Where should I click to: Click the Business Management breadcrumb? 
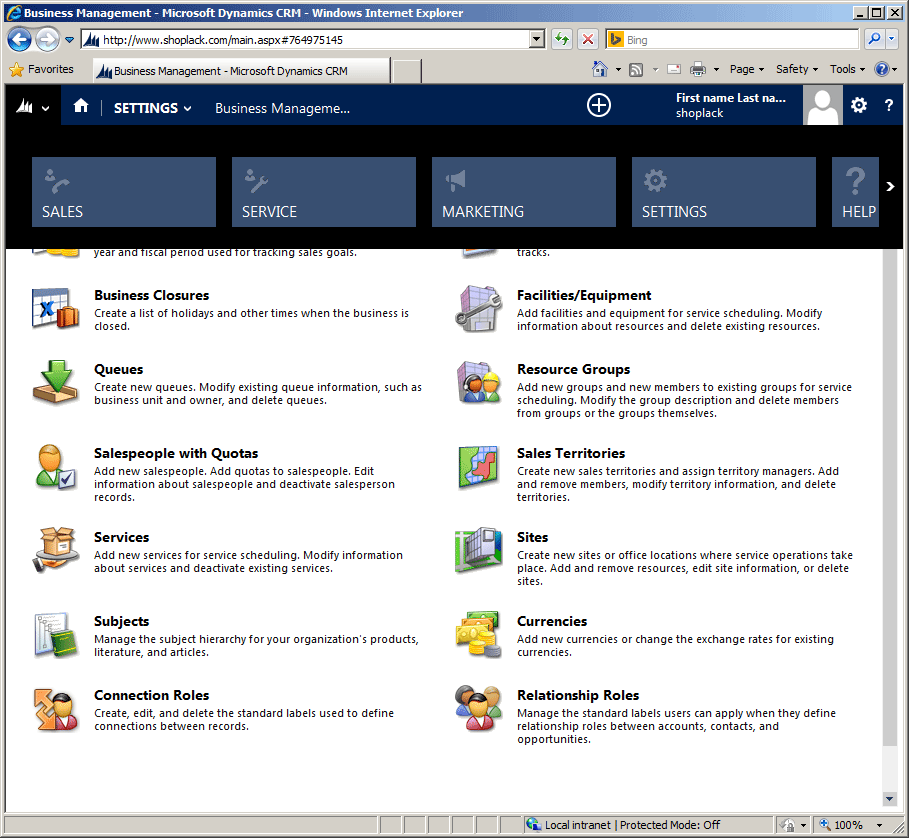point(282,108)
